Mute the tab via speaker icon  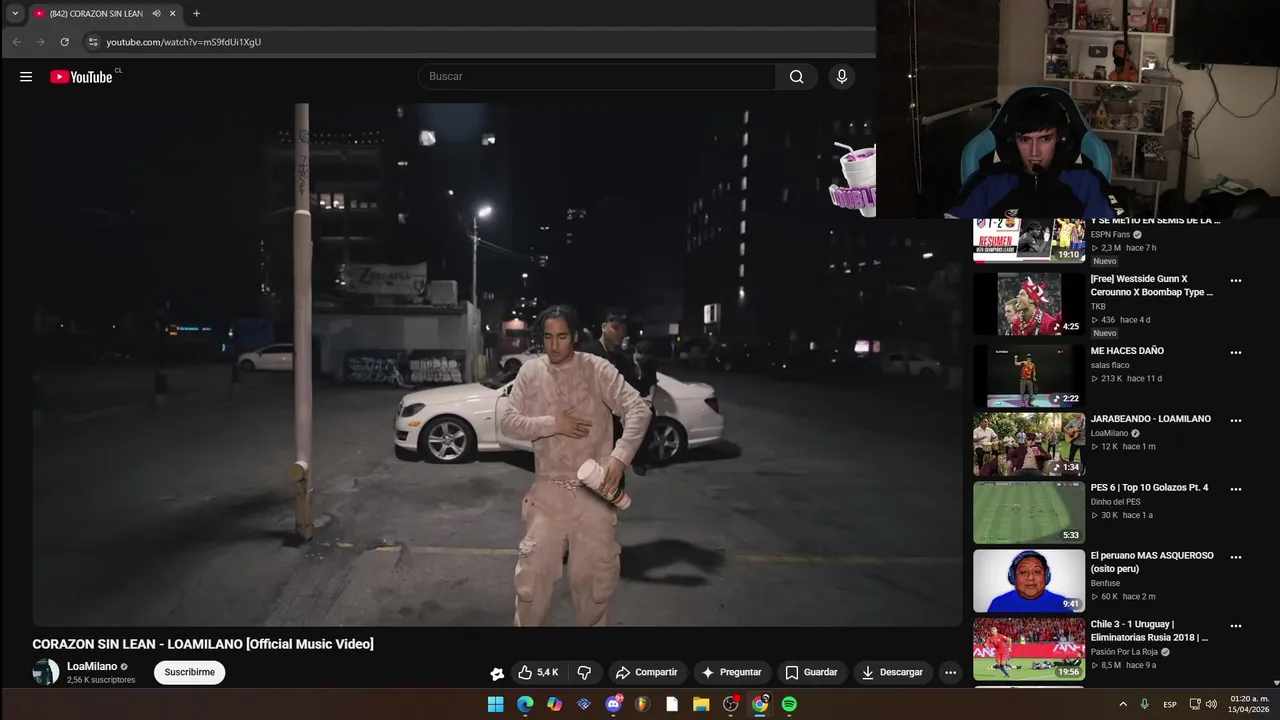coord(156,13)
